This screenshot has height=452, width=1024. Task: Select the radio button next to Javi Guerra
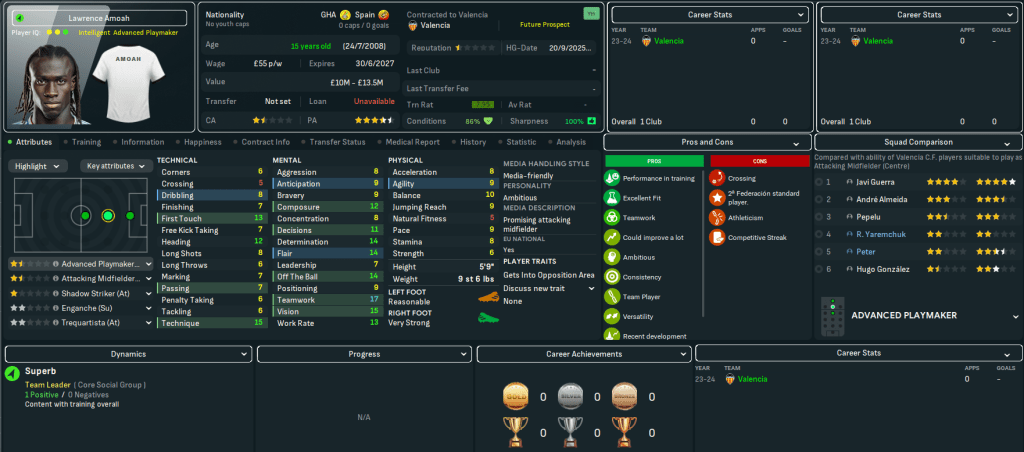point(820,182)
